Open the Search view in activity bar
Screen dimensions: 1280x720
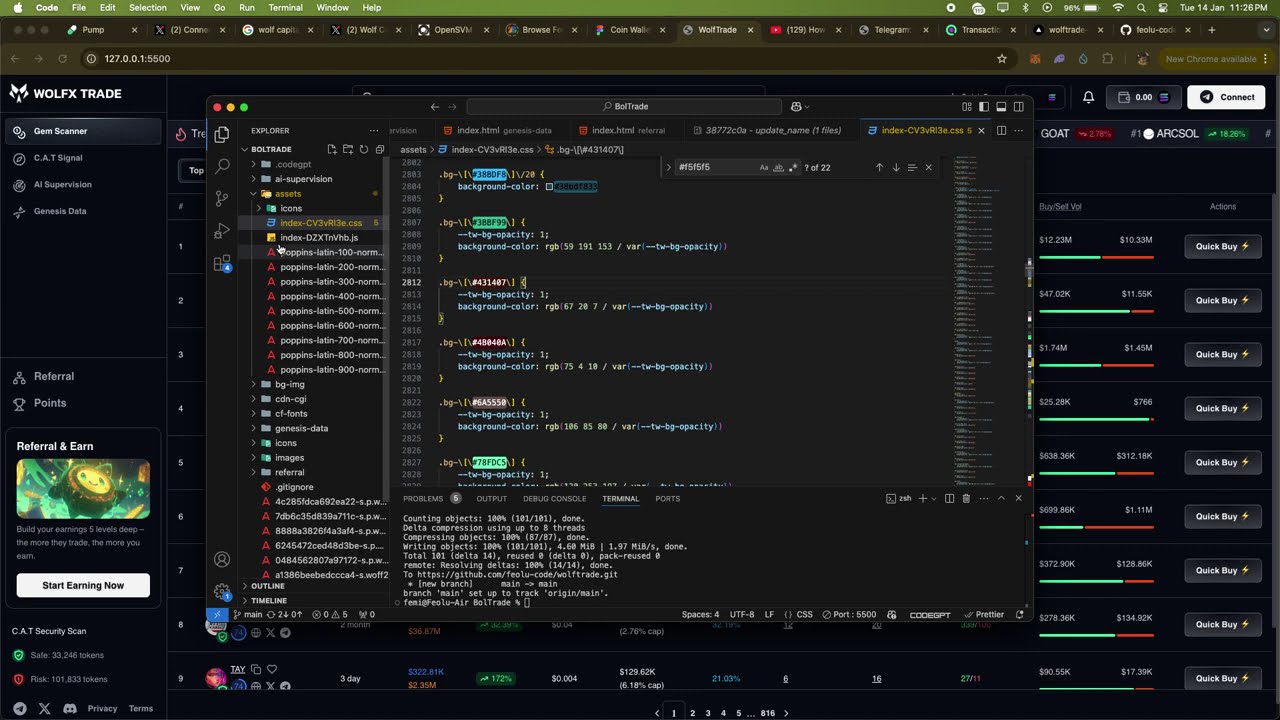tap(222, 166)
